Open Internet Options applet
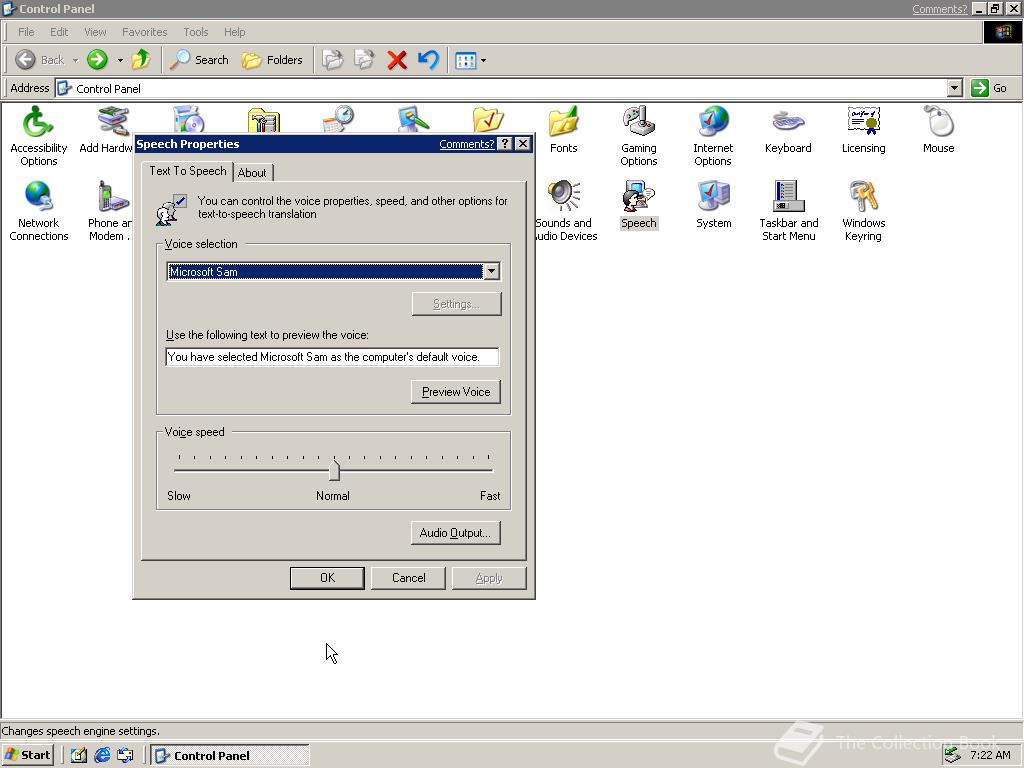 click(713, 136)
